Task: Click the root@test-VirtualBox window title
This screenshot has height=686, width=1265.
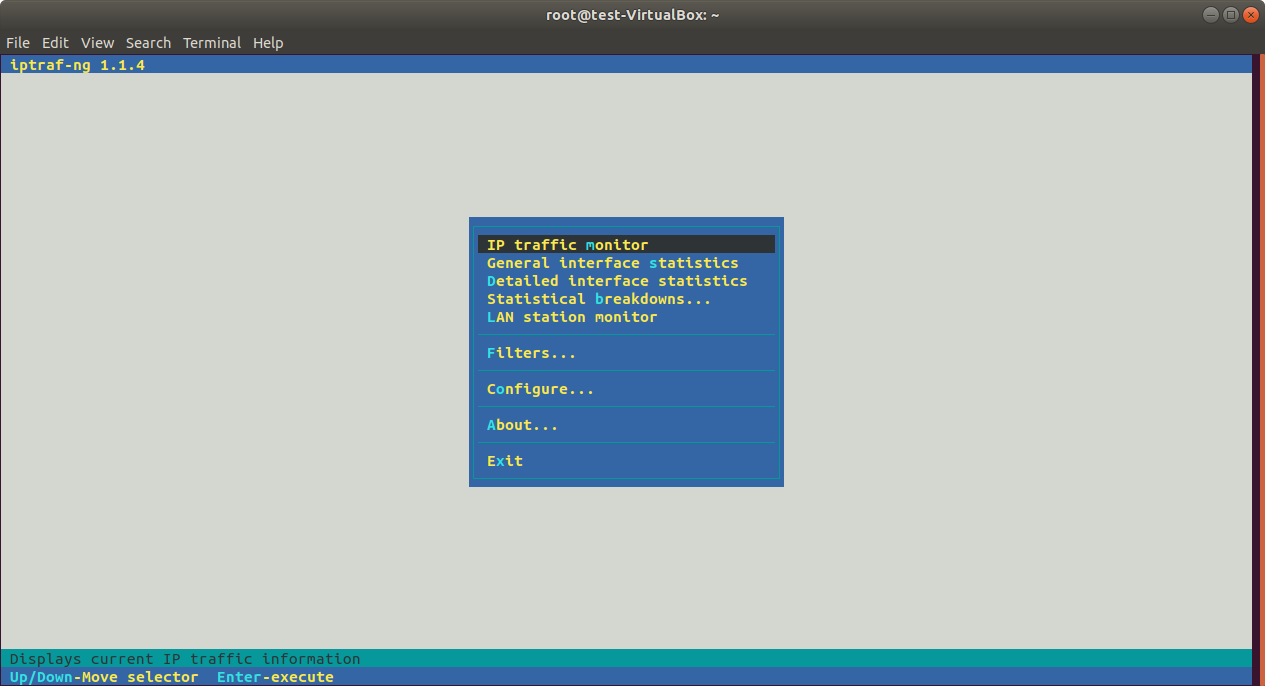Action: pos(632,14)
